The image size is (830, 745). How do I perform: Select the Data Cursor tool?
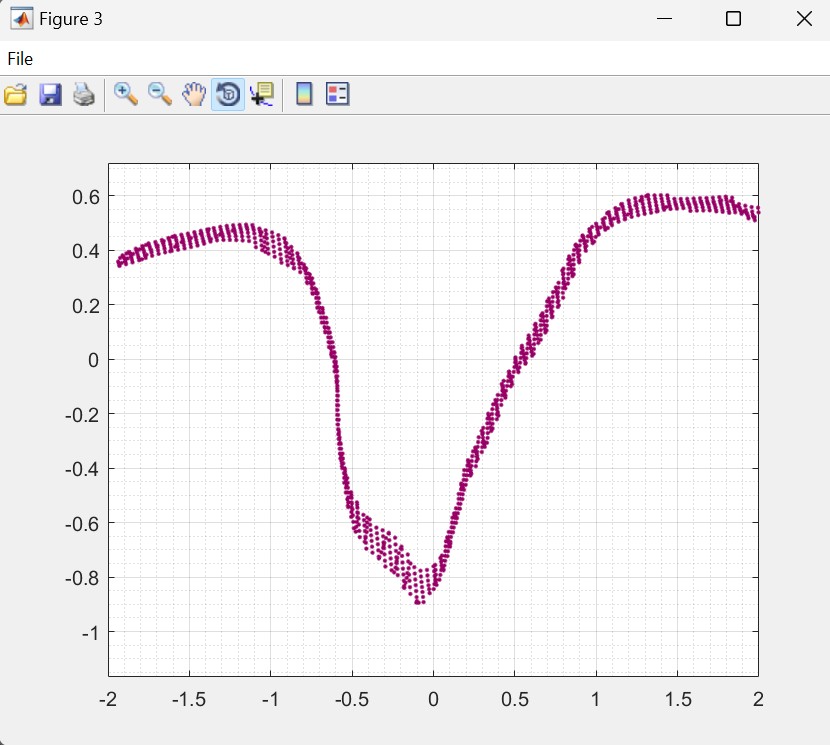(262, 95)
